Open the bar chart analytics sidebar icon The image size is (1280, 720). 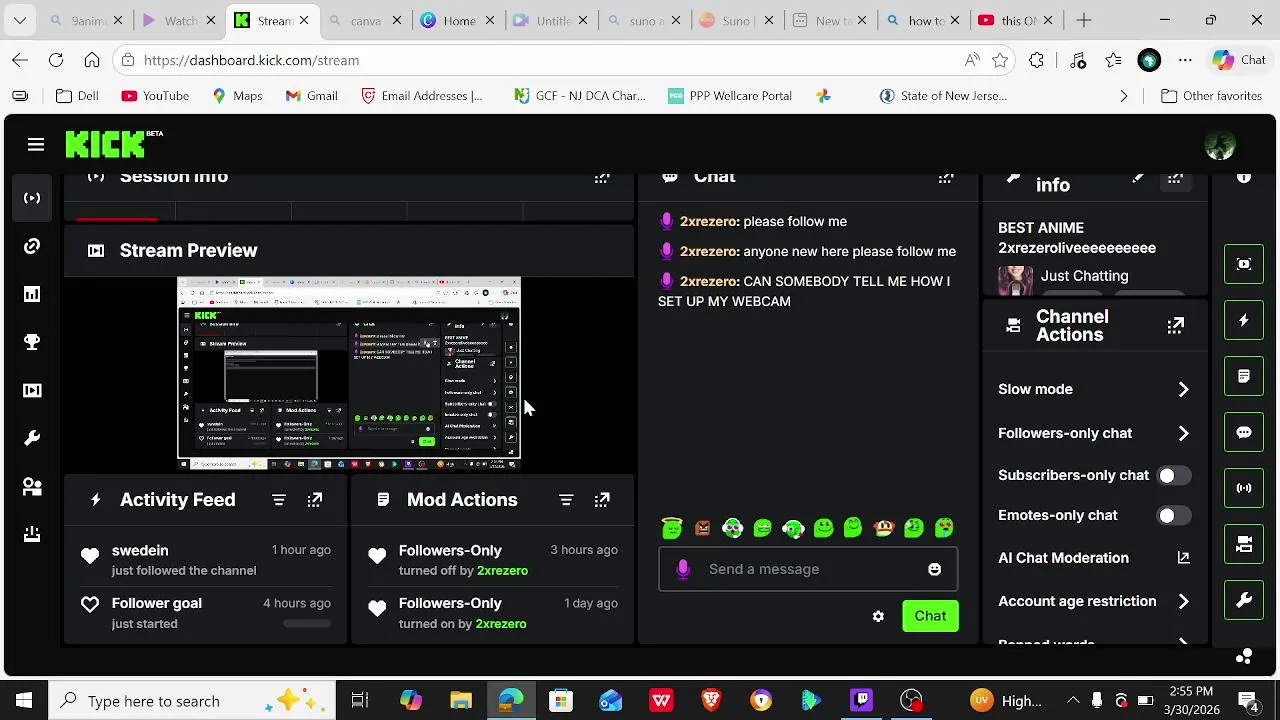click(32, 294)
